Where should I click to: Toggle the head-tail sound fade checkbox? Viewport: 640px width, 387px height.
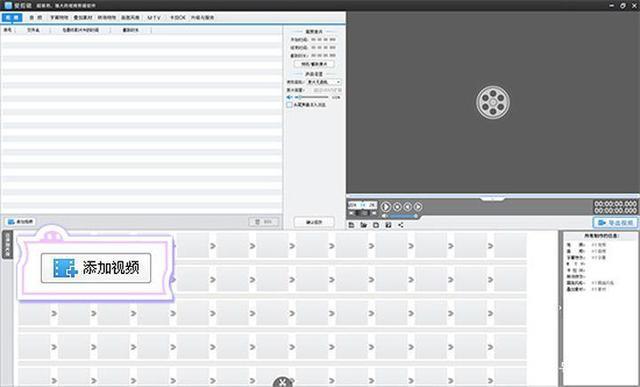[x=289, y=105]
